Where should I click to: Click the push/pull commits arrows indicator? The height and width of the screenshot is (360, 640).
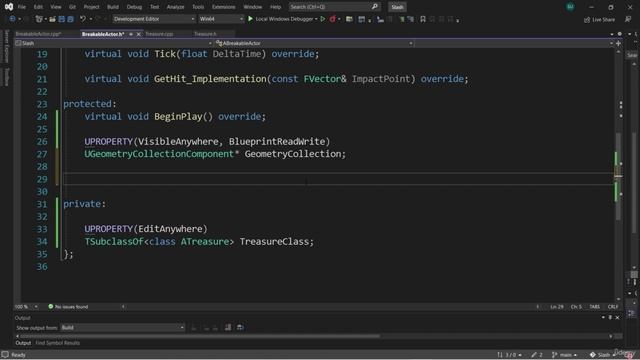coord(509,355)
